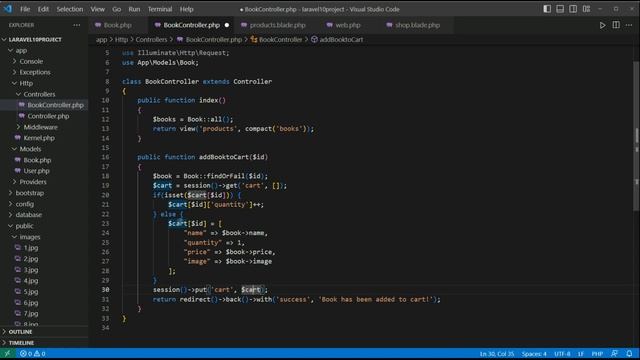The image size is (640, 360).
Task: Split the editor to the right
Action: click(x=616, y=25)
